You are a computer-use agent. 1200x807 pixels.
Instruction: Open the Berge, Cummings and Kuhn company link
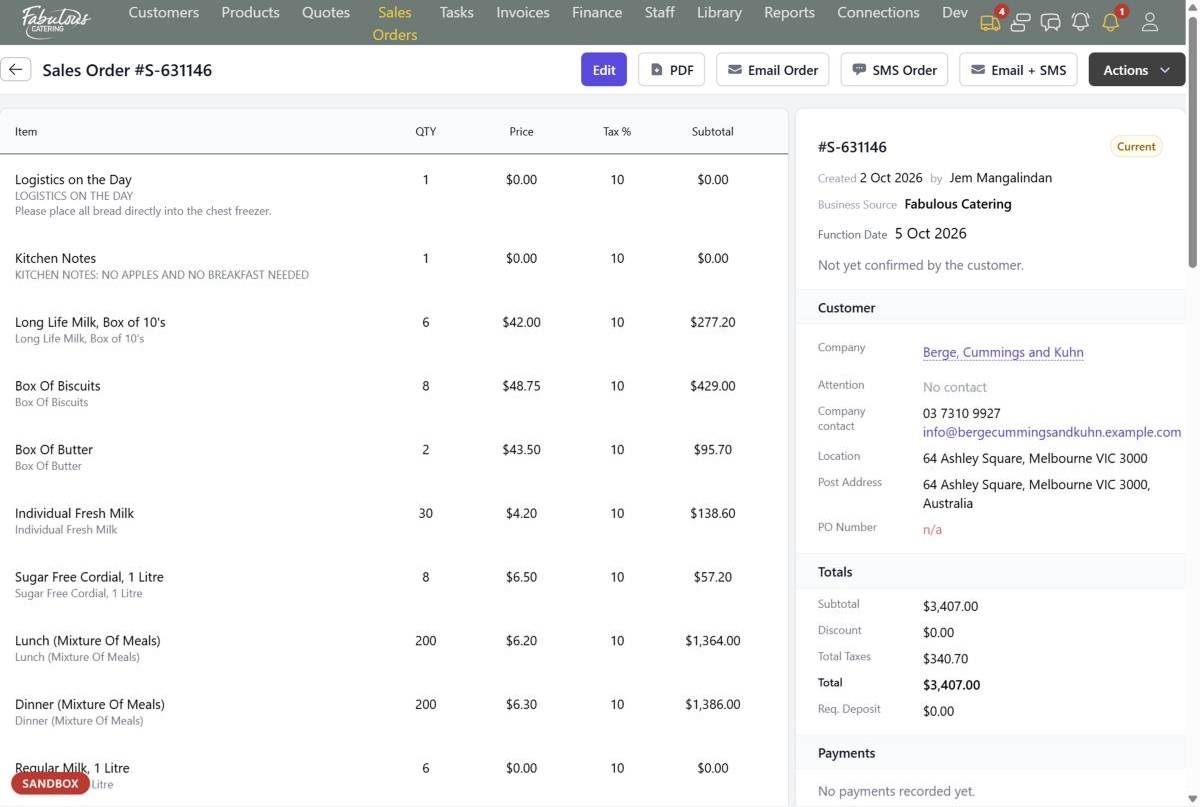pyautogui.click(x=1003, y=352)
